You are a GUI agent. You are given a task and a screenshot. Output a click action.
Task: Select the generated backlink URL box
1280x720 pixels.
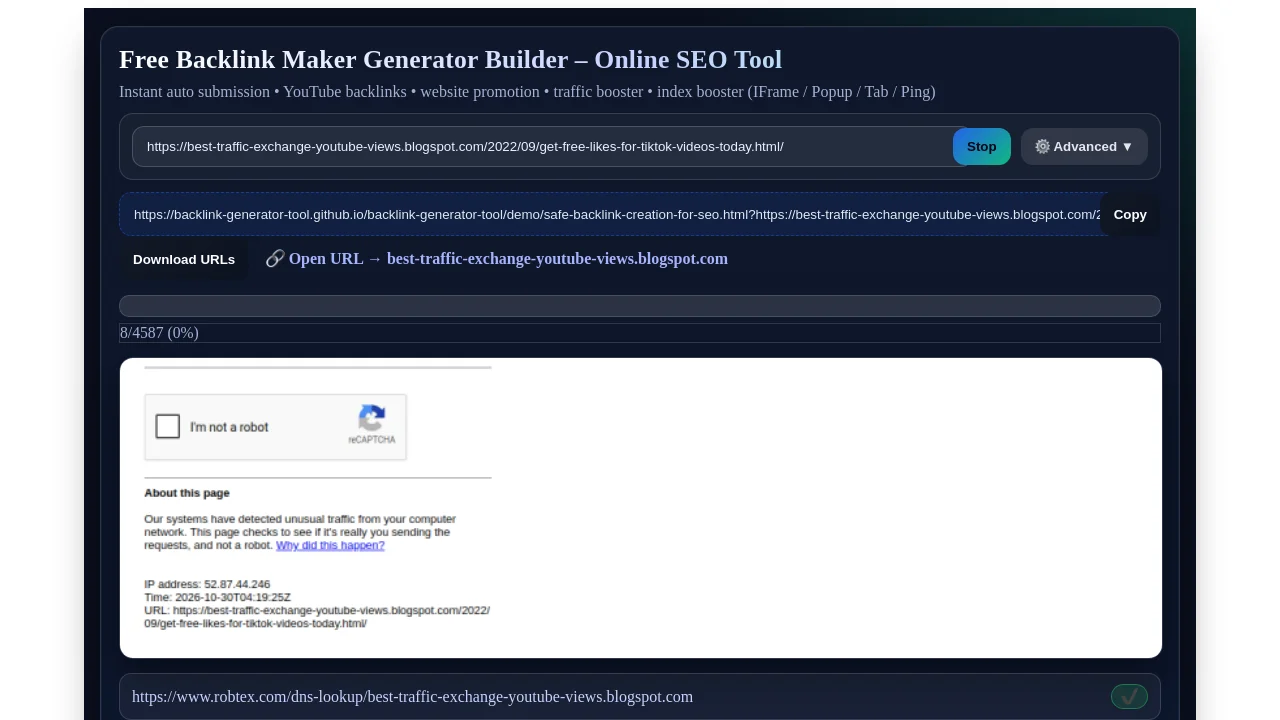click(610, 214)
